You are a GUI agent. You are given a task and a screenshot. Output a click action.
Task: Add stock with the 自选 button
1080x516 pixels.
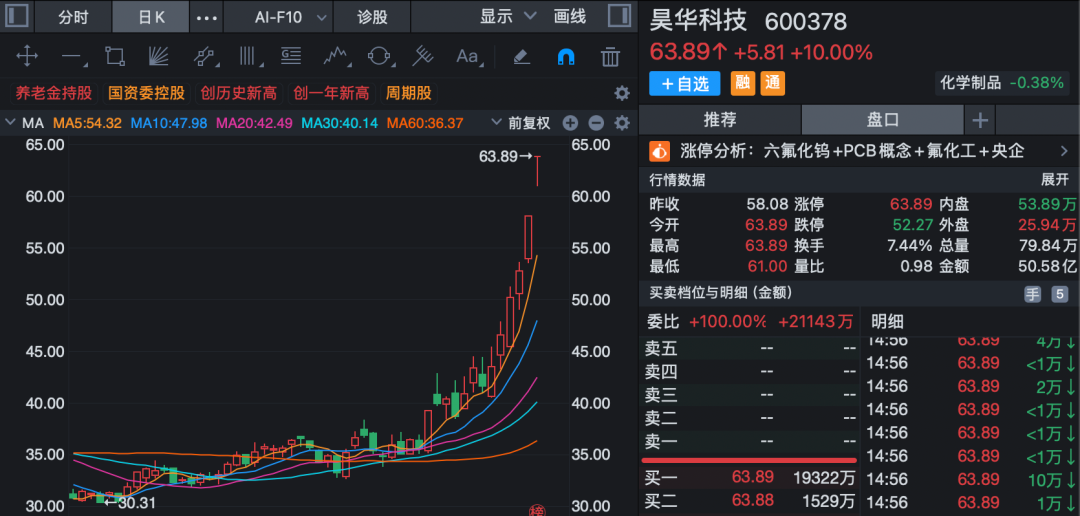click(685, 83)
